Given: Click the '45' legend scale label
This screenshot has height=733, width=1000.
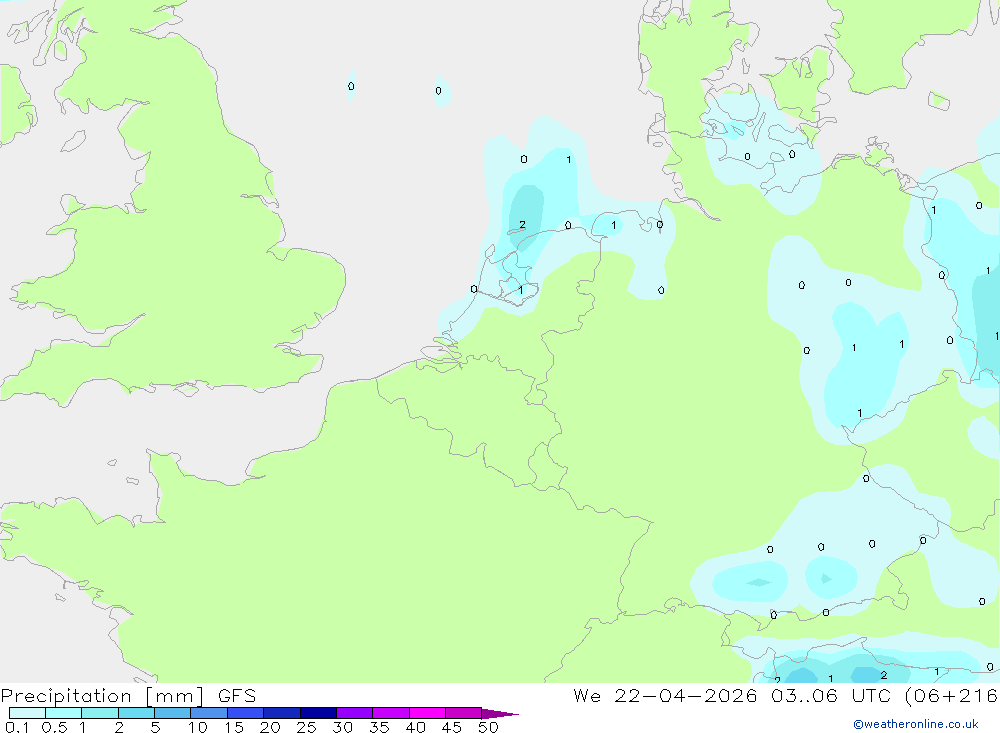Looking at the screenshot, I should (x=452, y=727).
